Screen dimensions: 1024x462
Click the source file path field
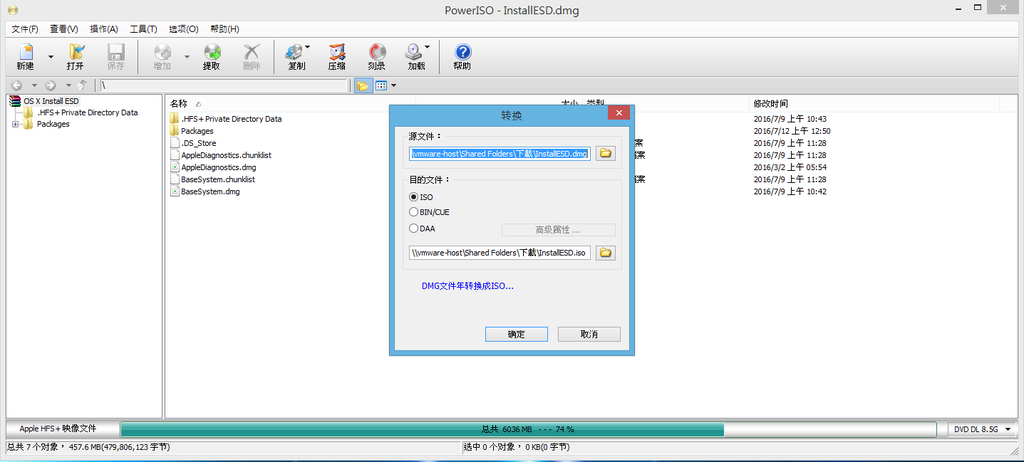(x=500, y=154)
